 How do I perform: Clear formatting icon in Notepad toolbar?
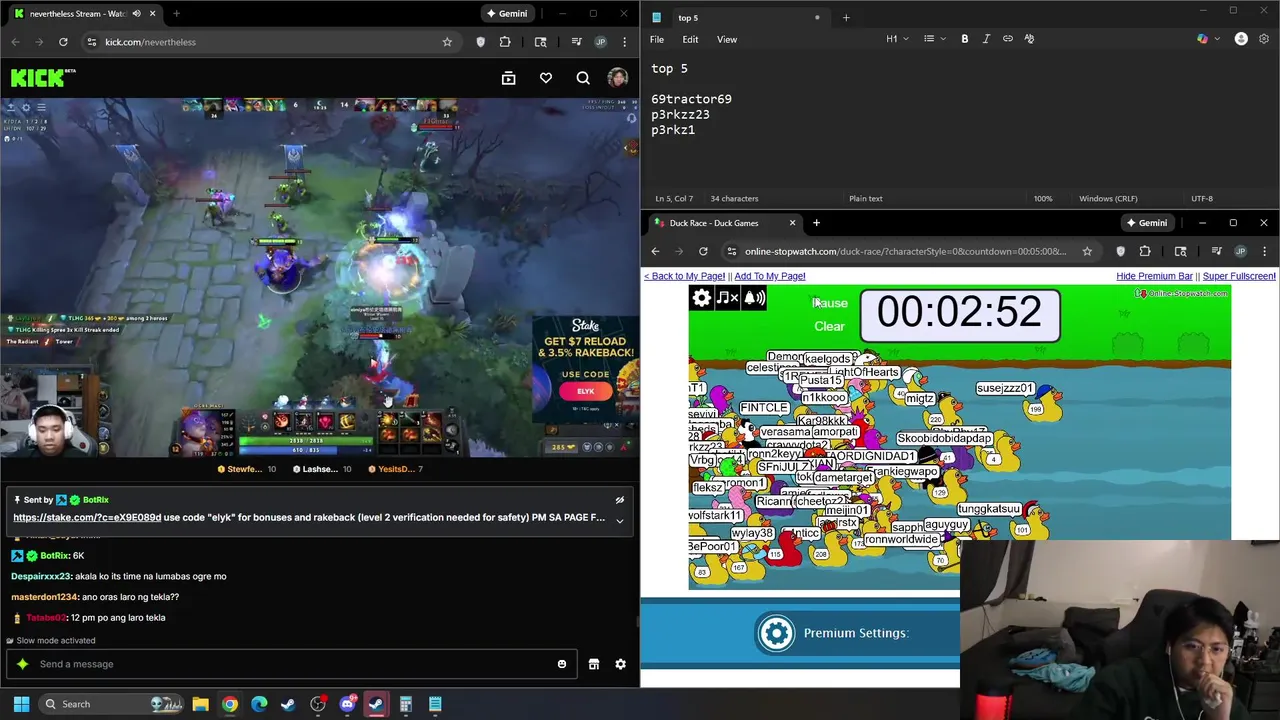coord(1029,39)
